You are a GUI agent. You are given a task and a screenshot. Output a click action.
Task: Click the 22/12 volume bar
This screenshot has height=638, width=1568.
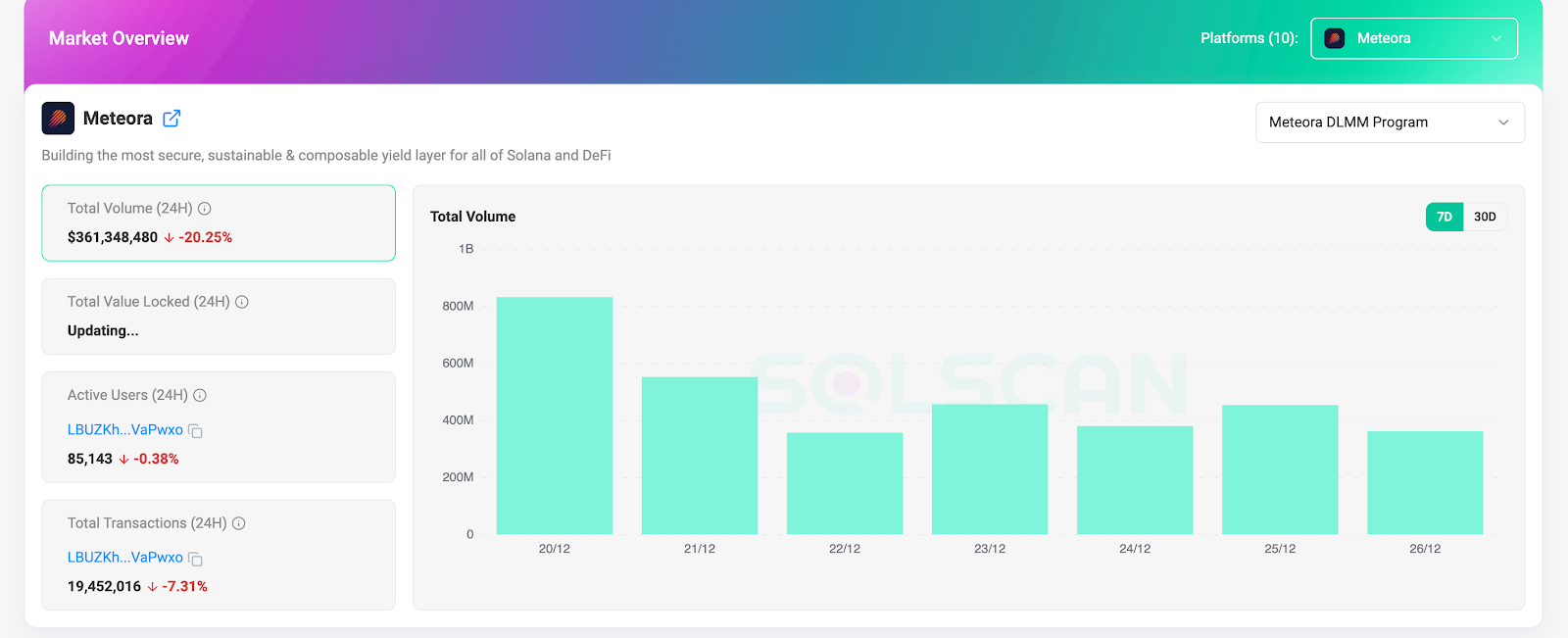click(845, 483)
